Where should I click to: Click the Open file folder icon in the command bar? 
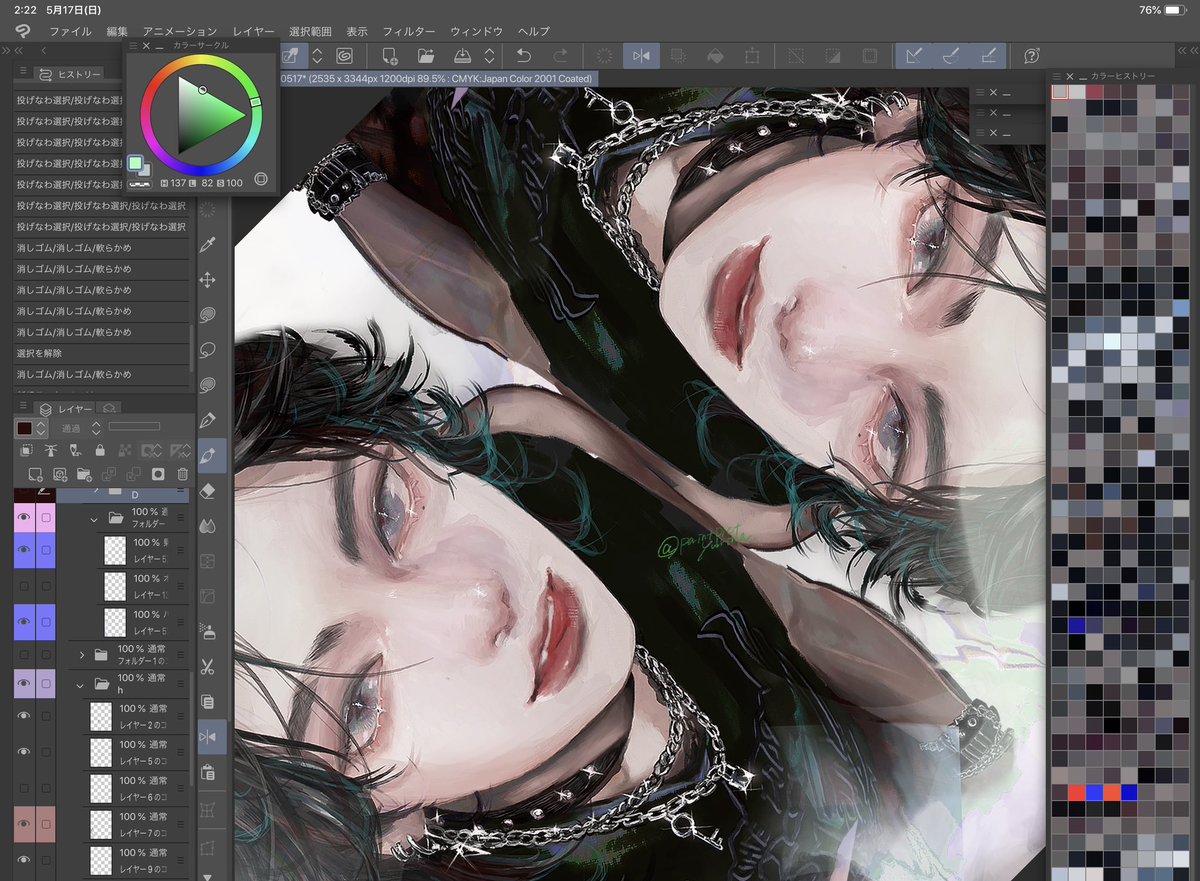(426, 56)
